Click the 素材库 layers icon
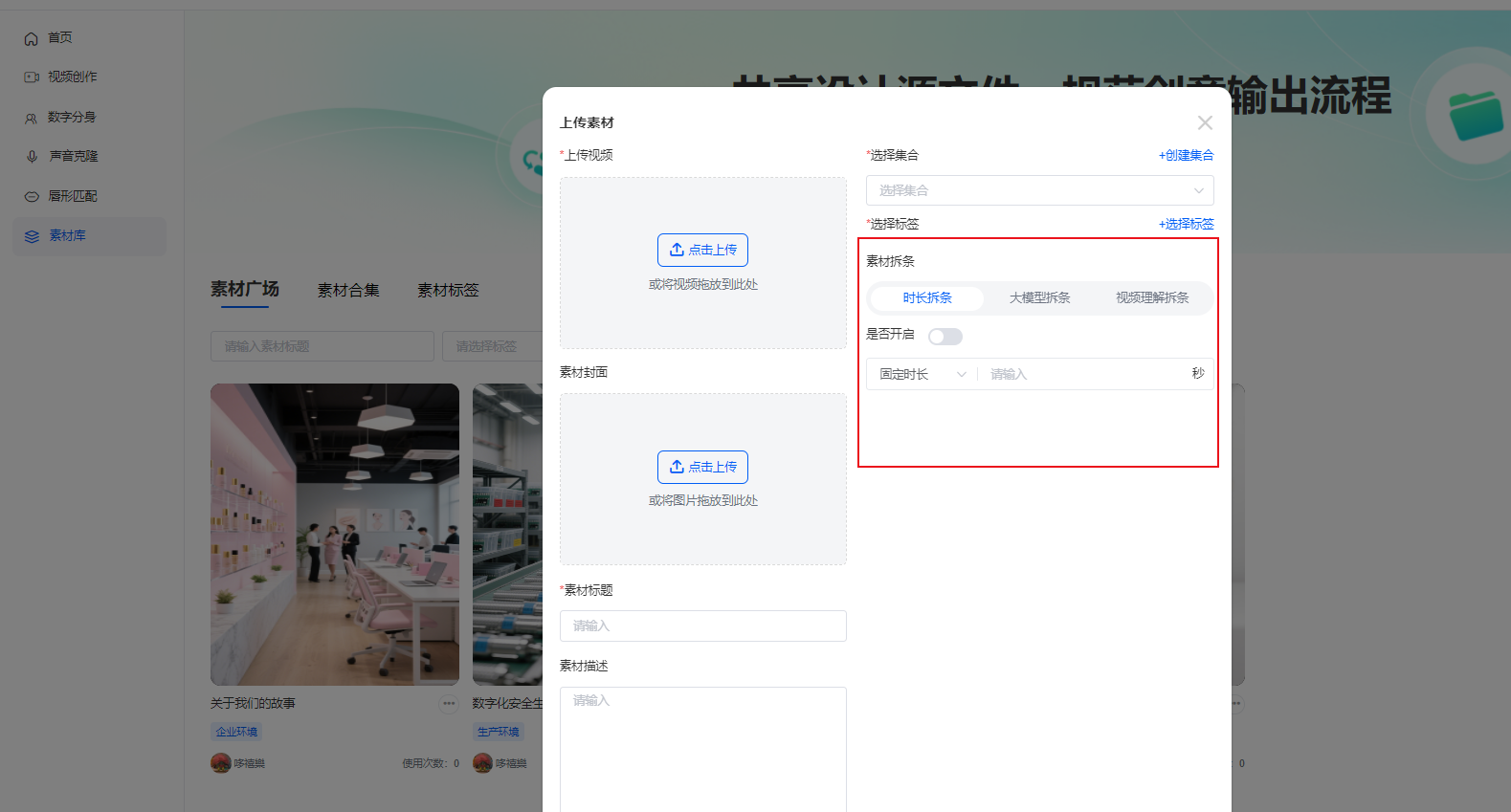Image resolution: width=1511 pixels, height=812 pixels. (x=32, y=236)
